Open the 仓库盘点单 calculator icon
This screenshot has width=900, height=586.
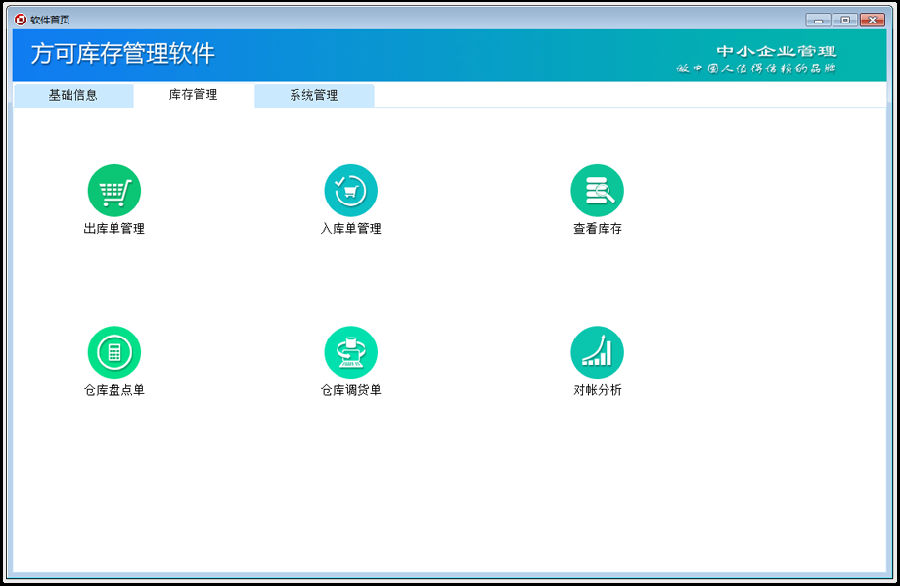point(114,352)
